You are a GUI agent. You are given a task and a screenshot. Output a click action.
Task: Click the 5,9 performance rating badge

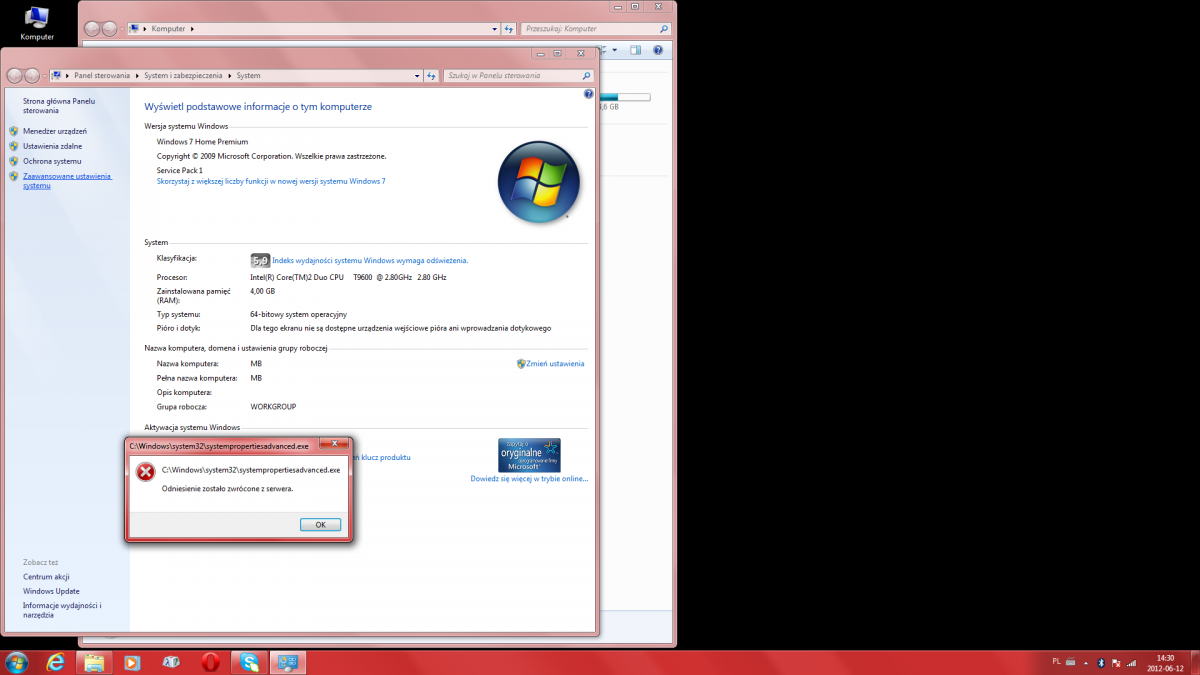click(x=260, y=260)
